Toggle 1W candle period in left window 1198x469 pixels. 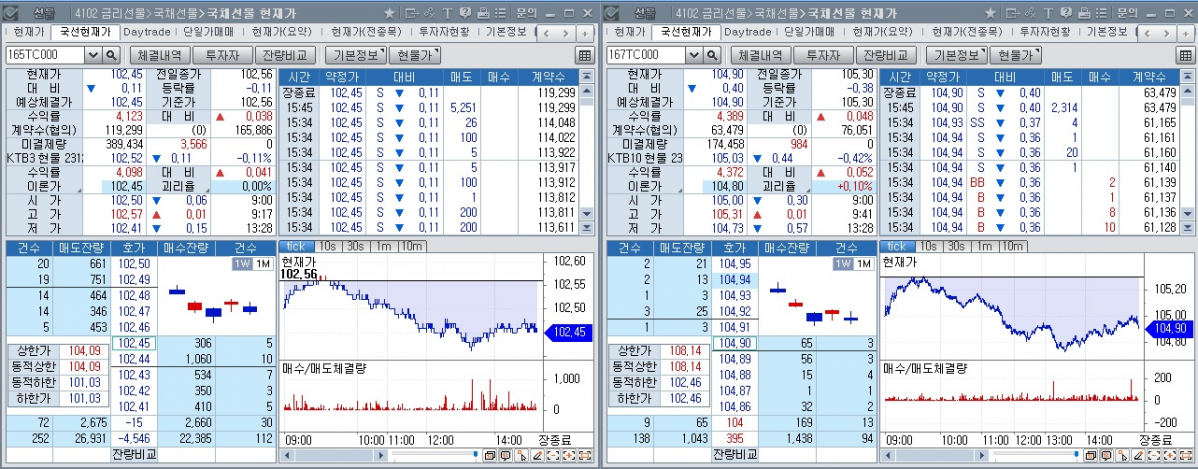tap(242, 264)
